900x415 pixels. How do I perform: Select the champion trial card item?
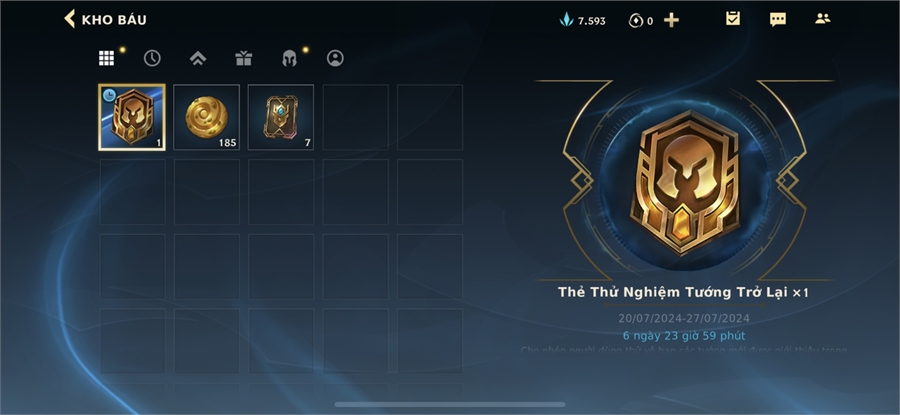pyautogui.click(x=132, y=117)
